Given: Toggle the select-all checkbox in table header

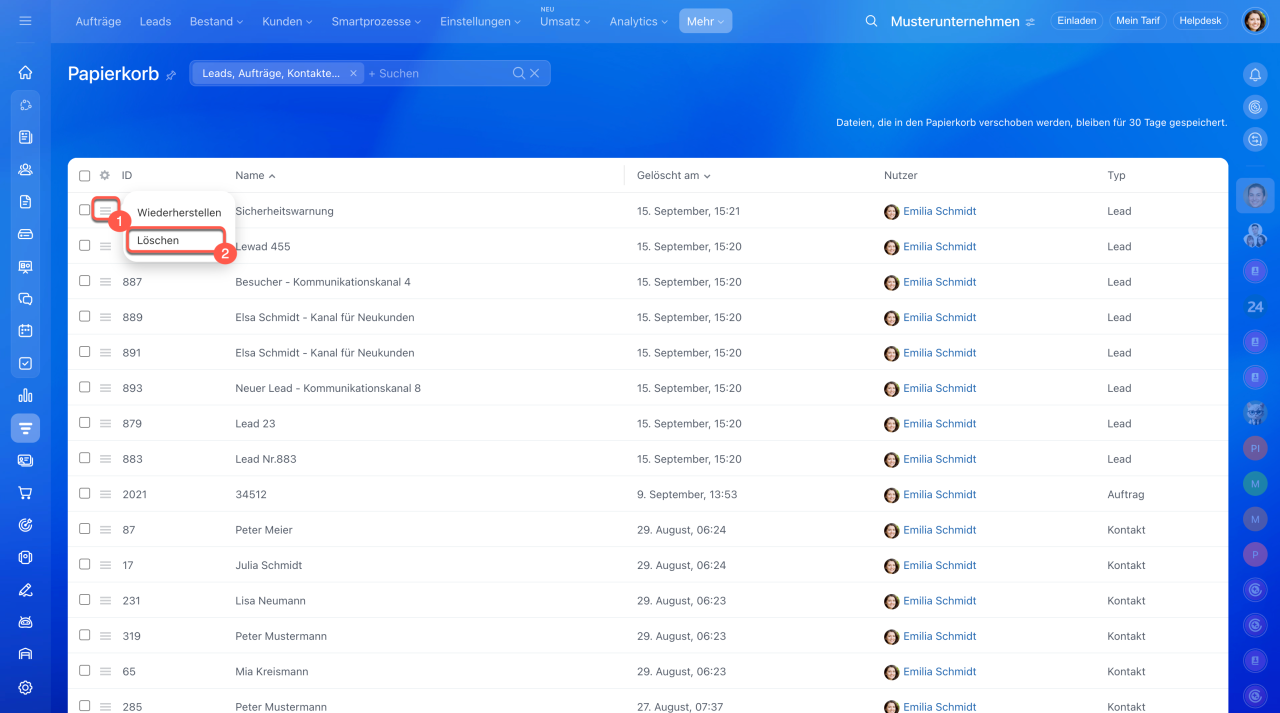Looking at the screenshot, I should coord(84,175).
